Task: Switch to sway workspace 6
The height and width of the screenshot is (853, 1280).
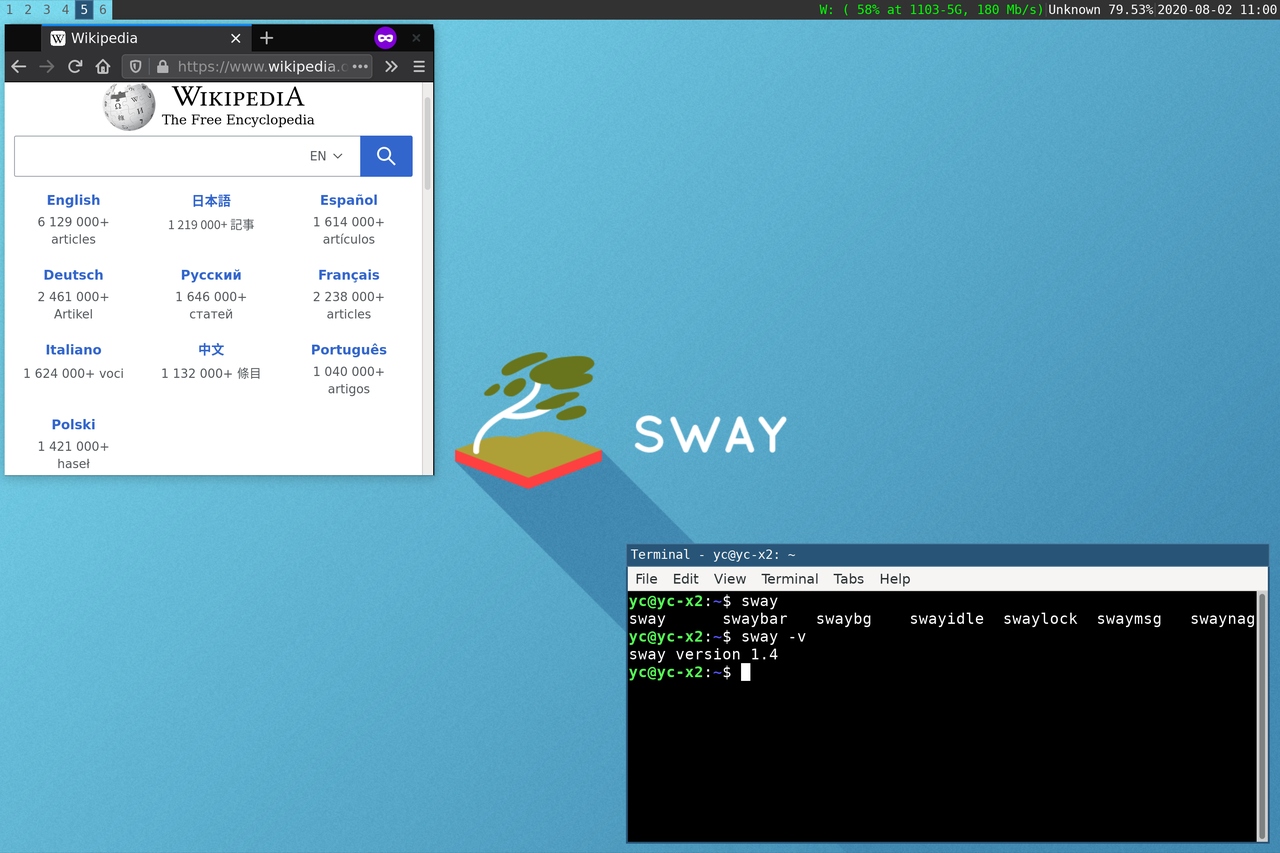Action: point(103,9)
